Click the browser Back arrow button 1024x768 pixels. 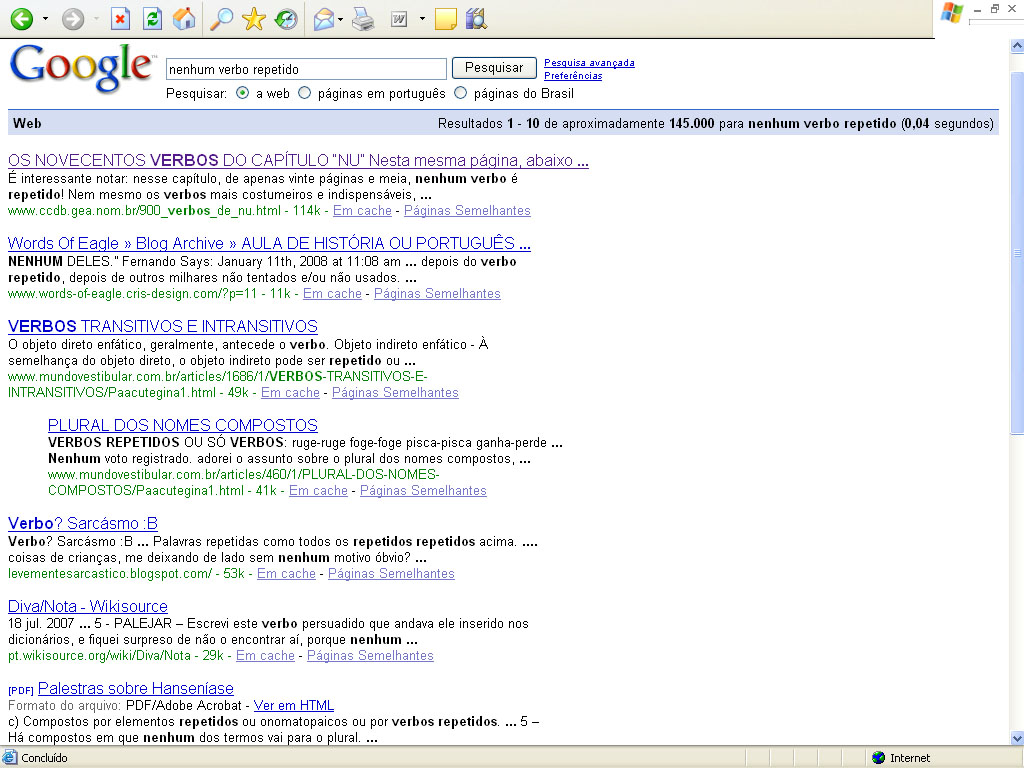(21, 19)
